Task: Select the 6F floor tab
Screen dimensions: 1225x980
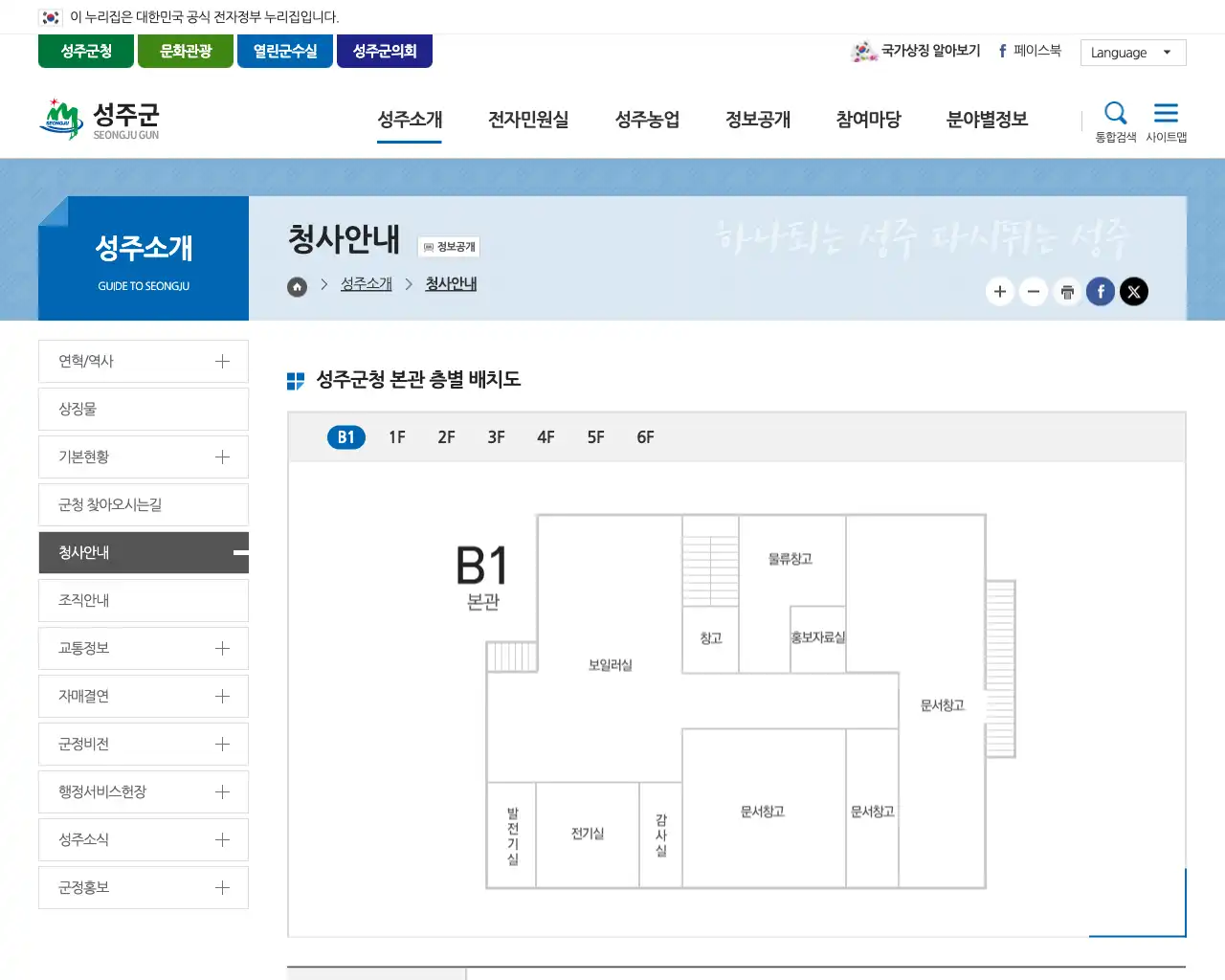Action: pos(645,437)
